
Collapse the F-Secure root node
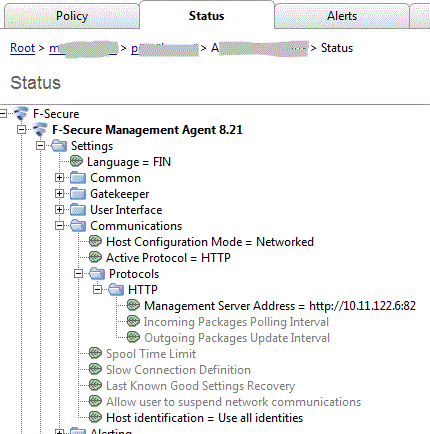(x=3, y=114)
